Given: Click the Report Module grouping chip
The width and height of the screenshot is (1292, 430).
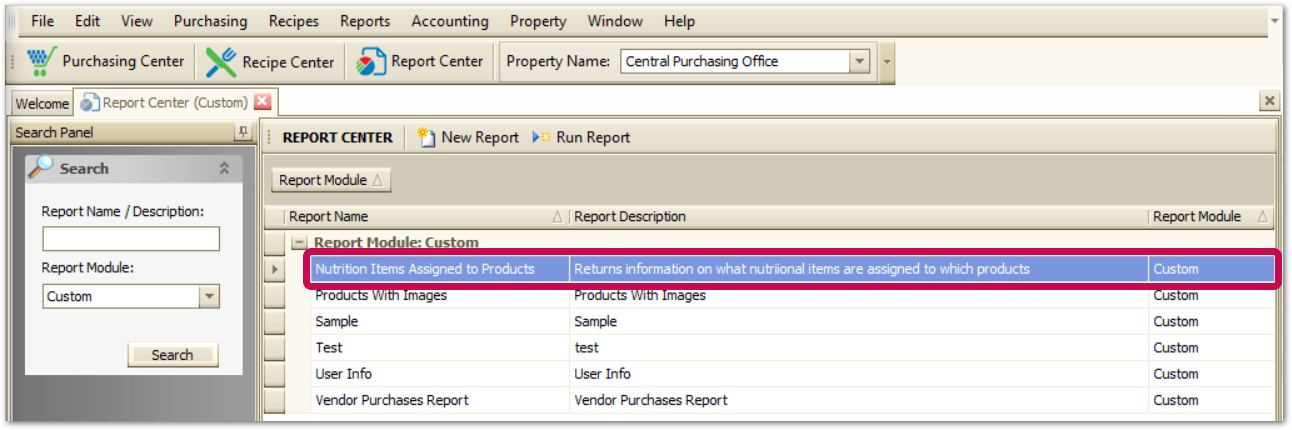Looking at the screenshot, I should coord(331,180).
